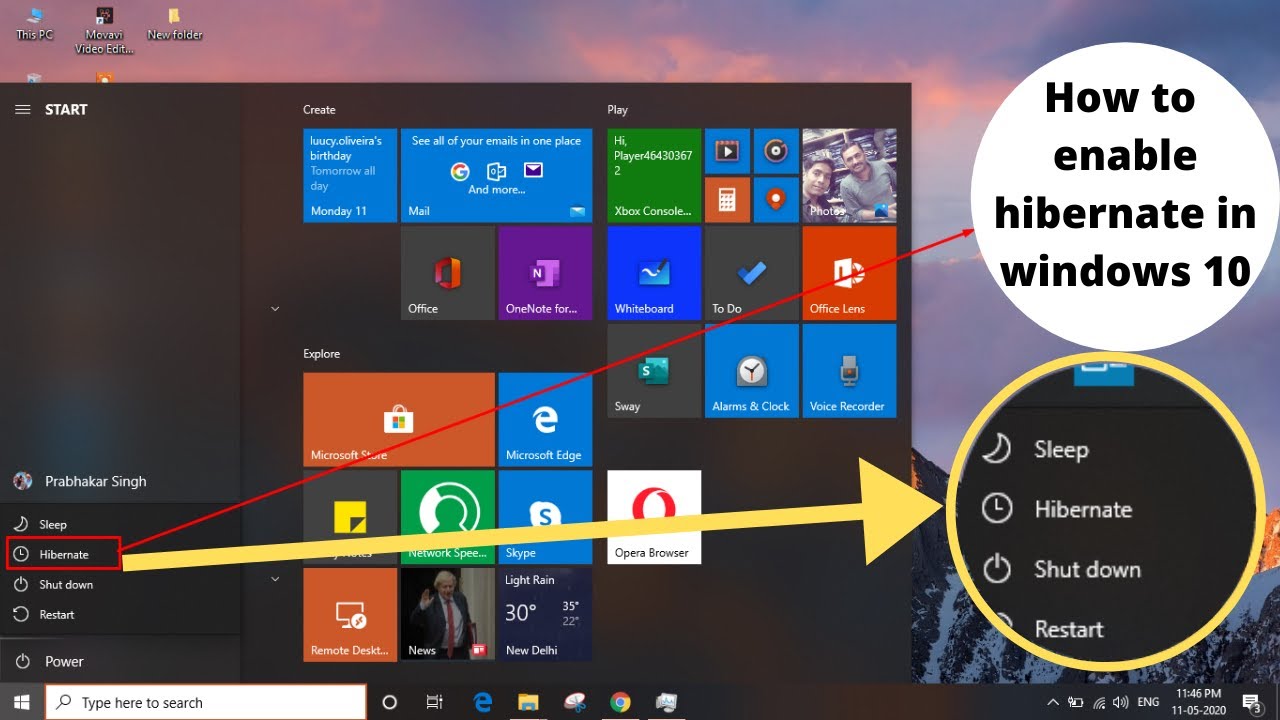This screenshot has width=1280, height=720.
Task: Open the News live tile
Action: pyautogui.click(x=448, y=616)
